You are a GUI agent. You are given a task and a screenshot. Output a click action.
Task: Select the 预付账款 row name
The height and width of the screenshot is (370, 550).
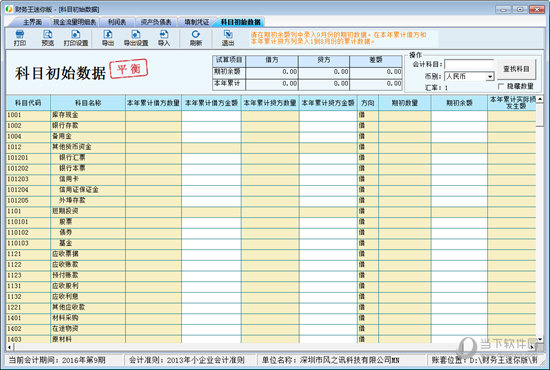[x=65, y=275]
